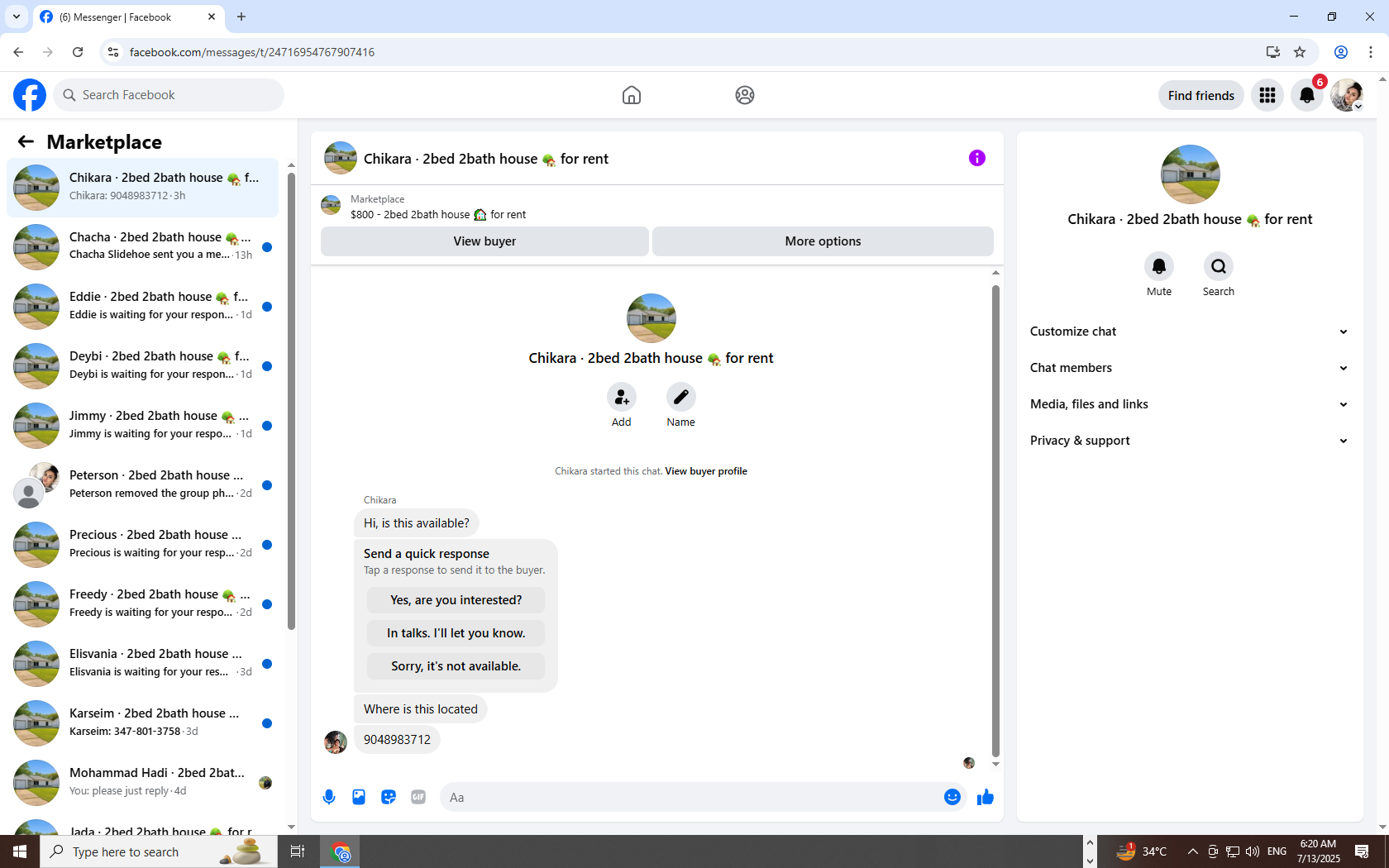Click View buyer button

484,241
